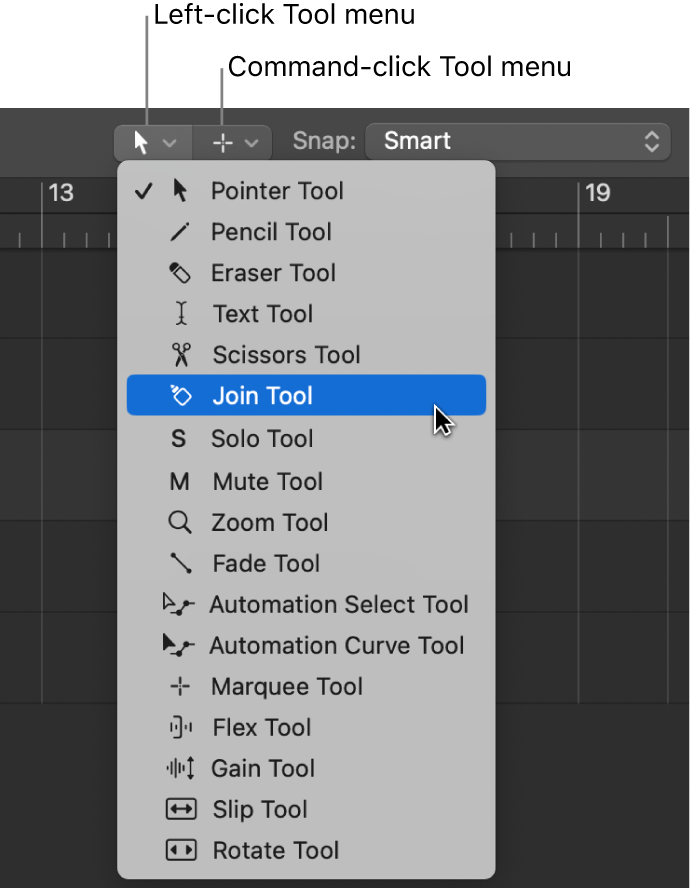The width and height of the screenshot is (692, 888).
Task: Click the ruler at bar 13
Action: [60, 194]
